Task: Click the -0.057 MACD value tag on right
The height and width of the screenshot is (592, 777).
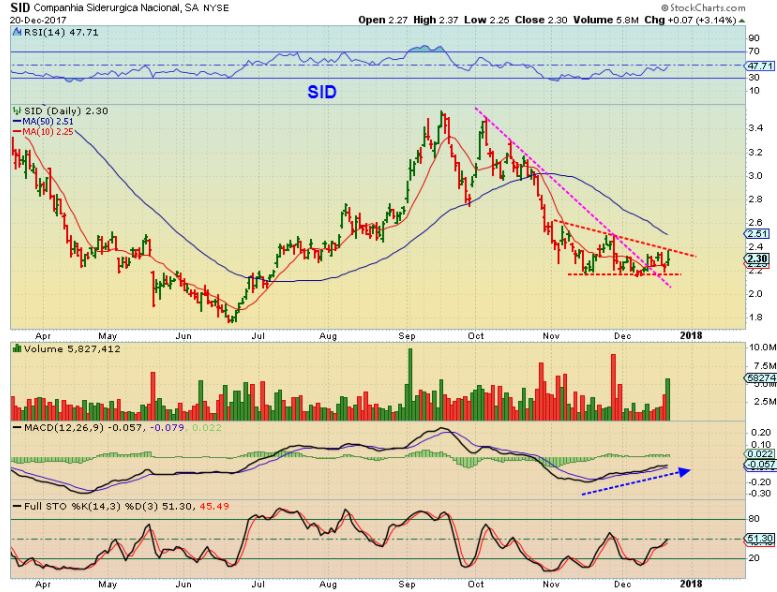Action: point(760,465)
